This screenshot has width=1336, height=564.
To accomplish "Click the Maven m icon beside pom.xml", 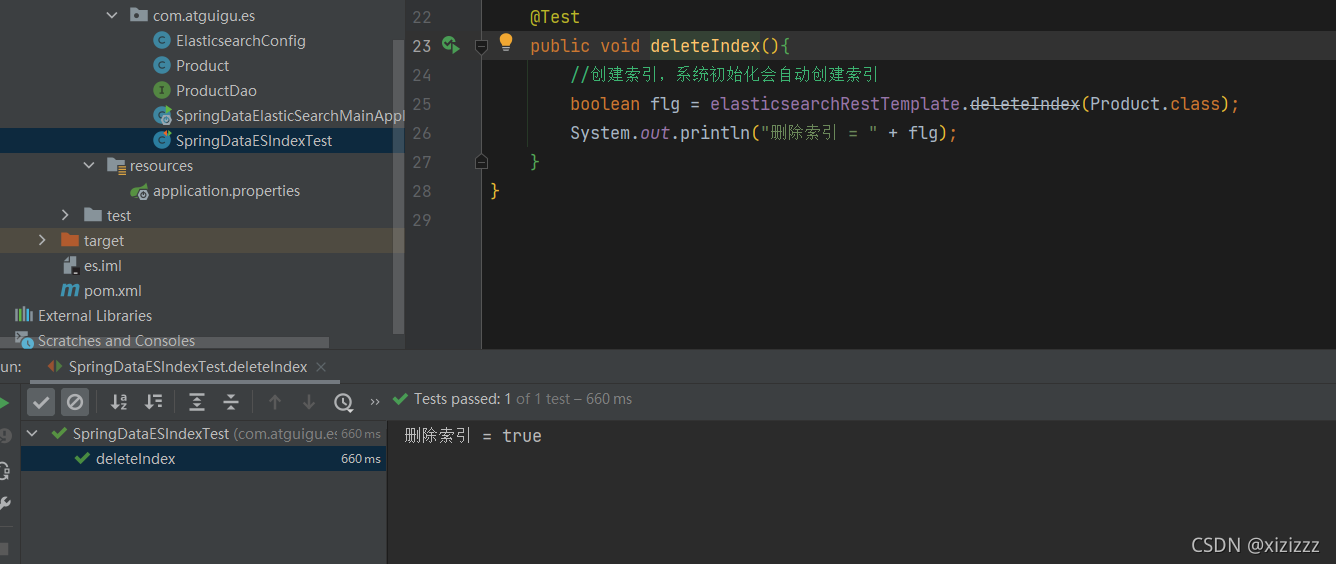I will (x=69, y=291).
